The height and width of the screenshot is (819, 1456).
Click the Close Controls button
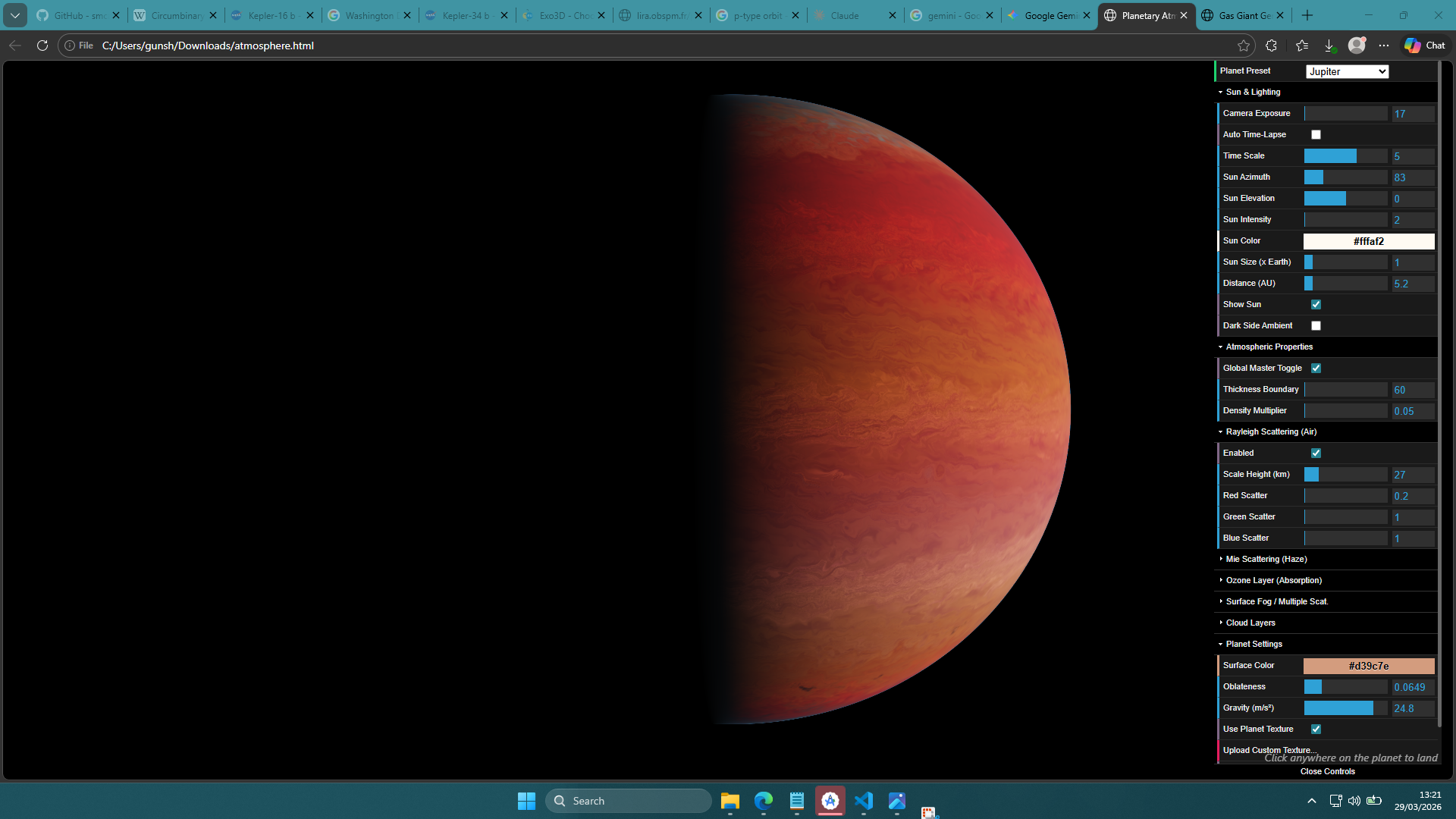(x=1327, y=771)
